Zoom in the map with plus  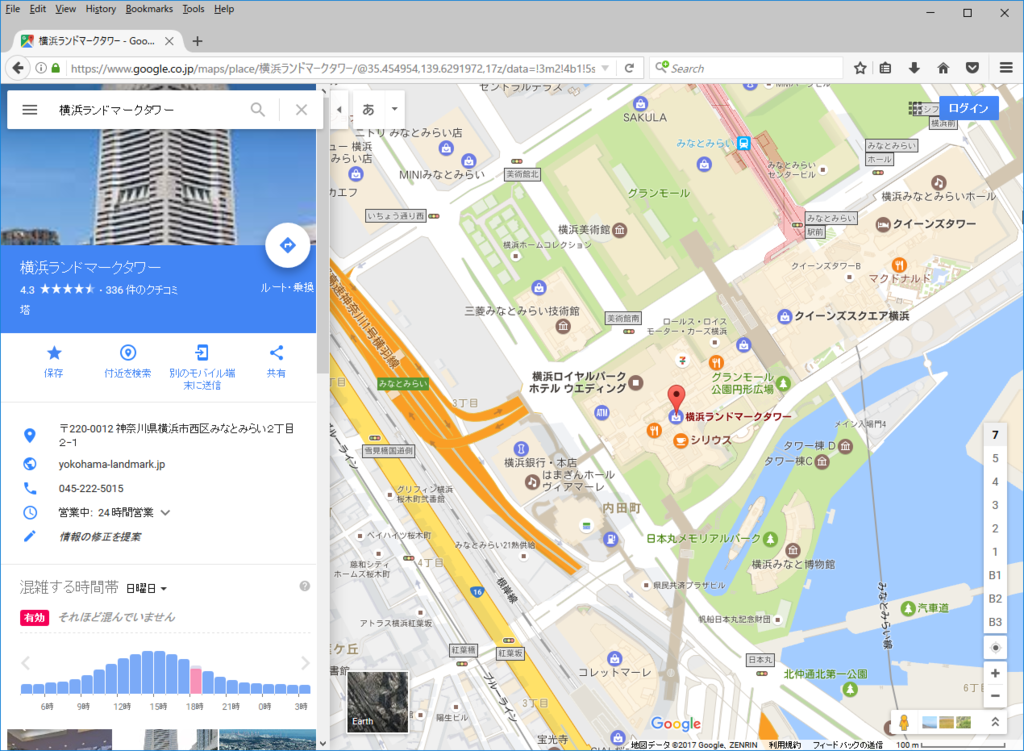[995, 673]
